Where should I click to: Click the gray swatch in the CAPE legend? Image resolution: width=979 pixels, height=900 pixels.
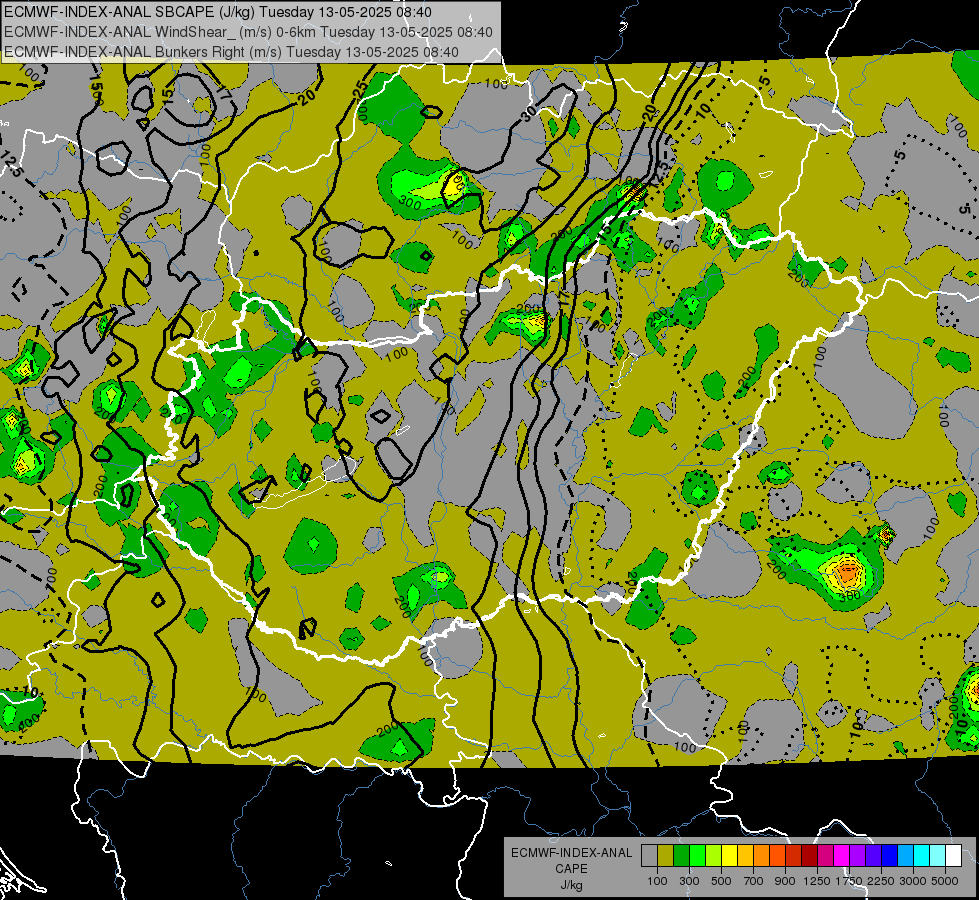(649, 855)
